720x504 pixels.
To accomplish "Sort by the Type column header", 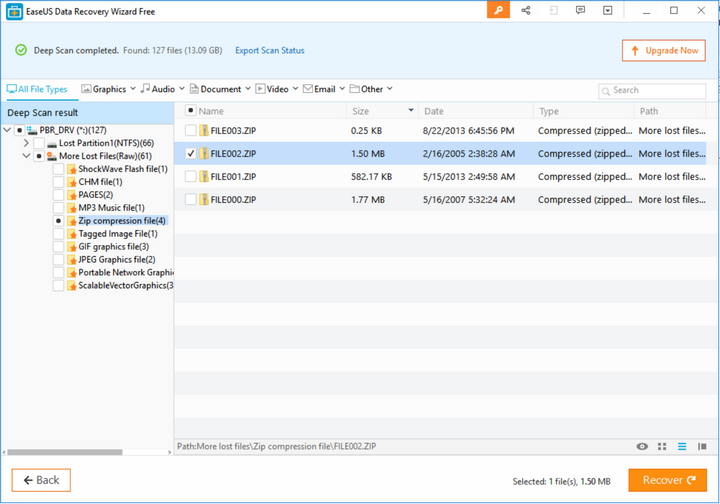I will point(584,111).
